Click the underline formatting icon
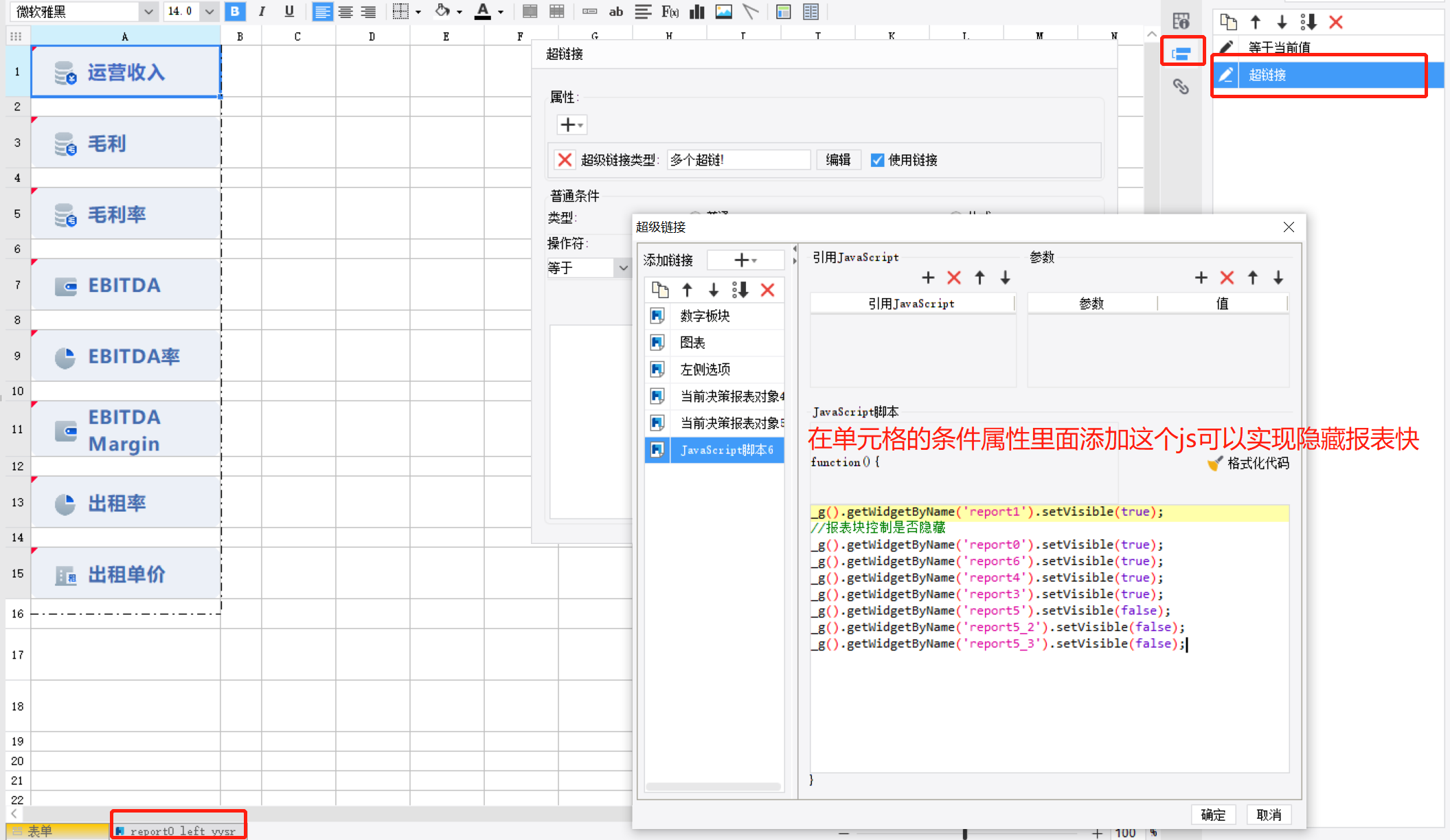 (x=289, y=11)
